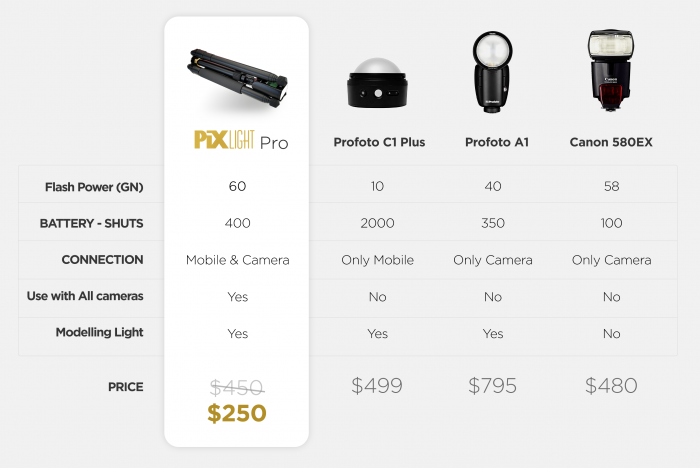Select the Profoto C1 Plus heading
This screenshot has height=468, width=700.
coord(379,142)
